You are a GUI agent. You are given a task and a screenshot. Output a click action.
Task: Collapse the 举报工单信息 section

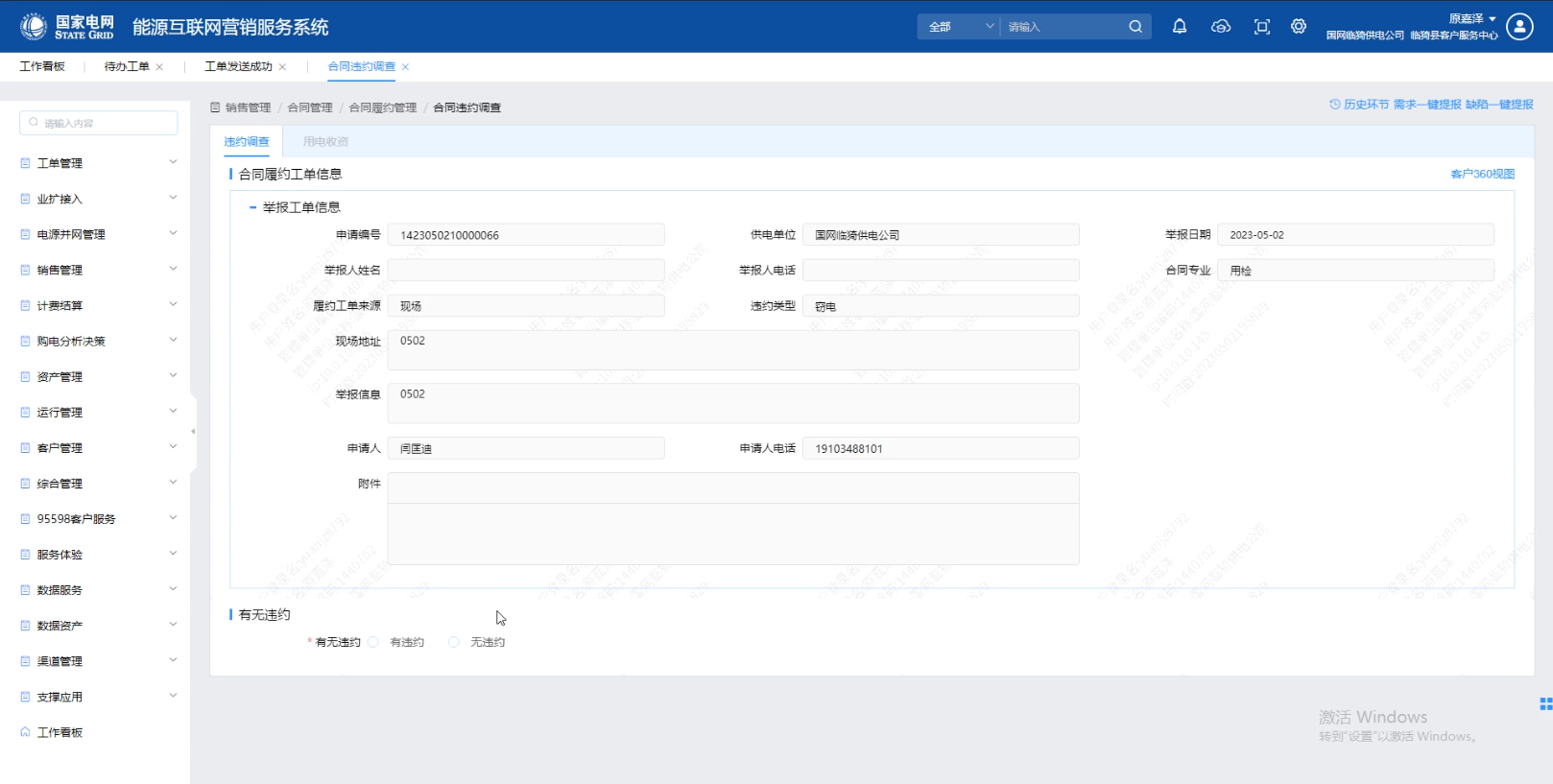click(x=253, y=207)
